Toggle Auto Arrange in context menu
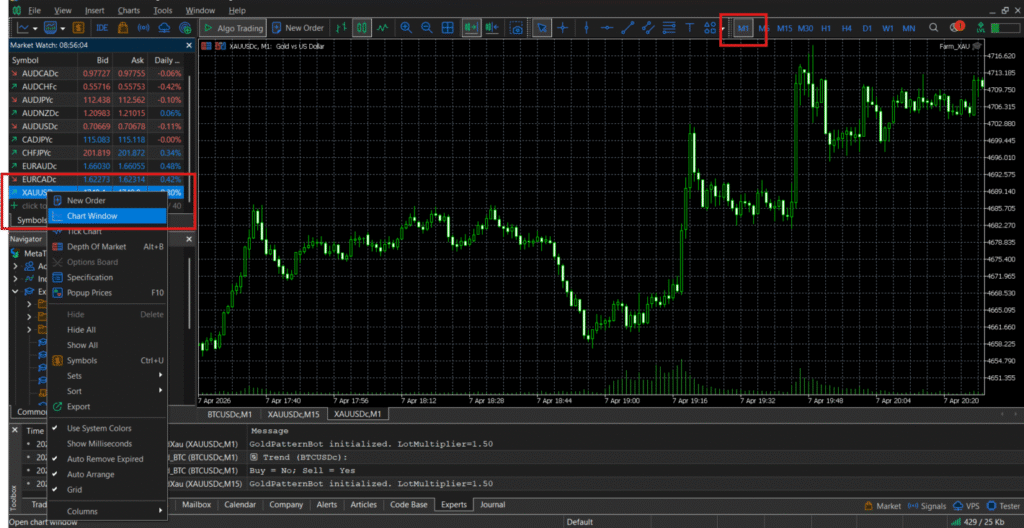Viewport: 1024px width, 528px height. (x=90, y=474)
